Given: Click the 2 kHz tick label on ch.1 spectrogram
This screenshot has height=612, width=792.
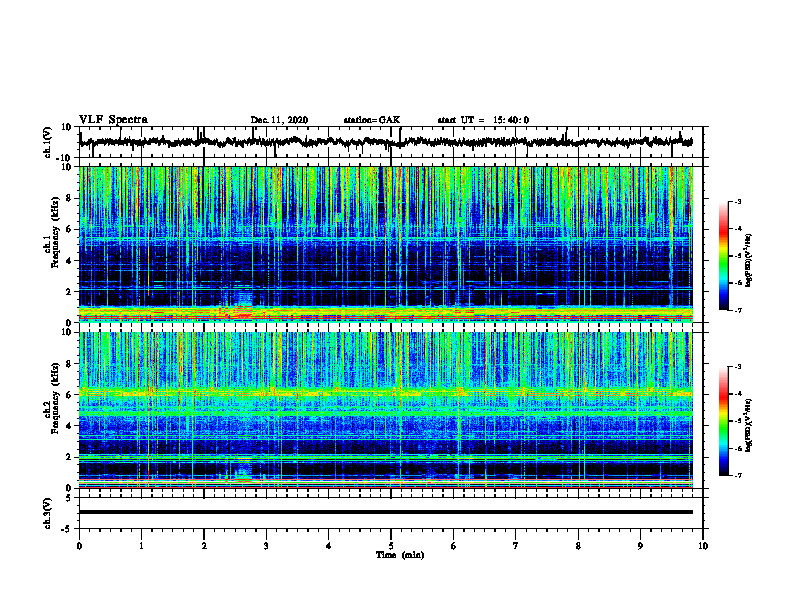Looking at the screenshot, I should click(69, 292).
